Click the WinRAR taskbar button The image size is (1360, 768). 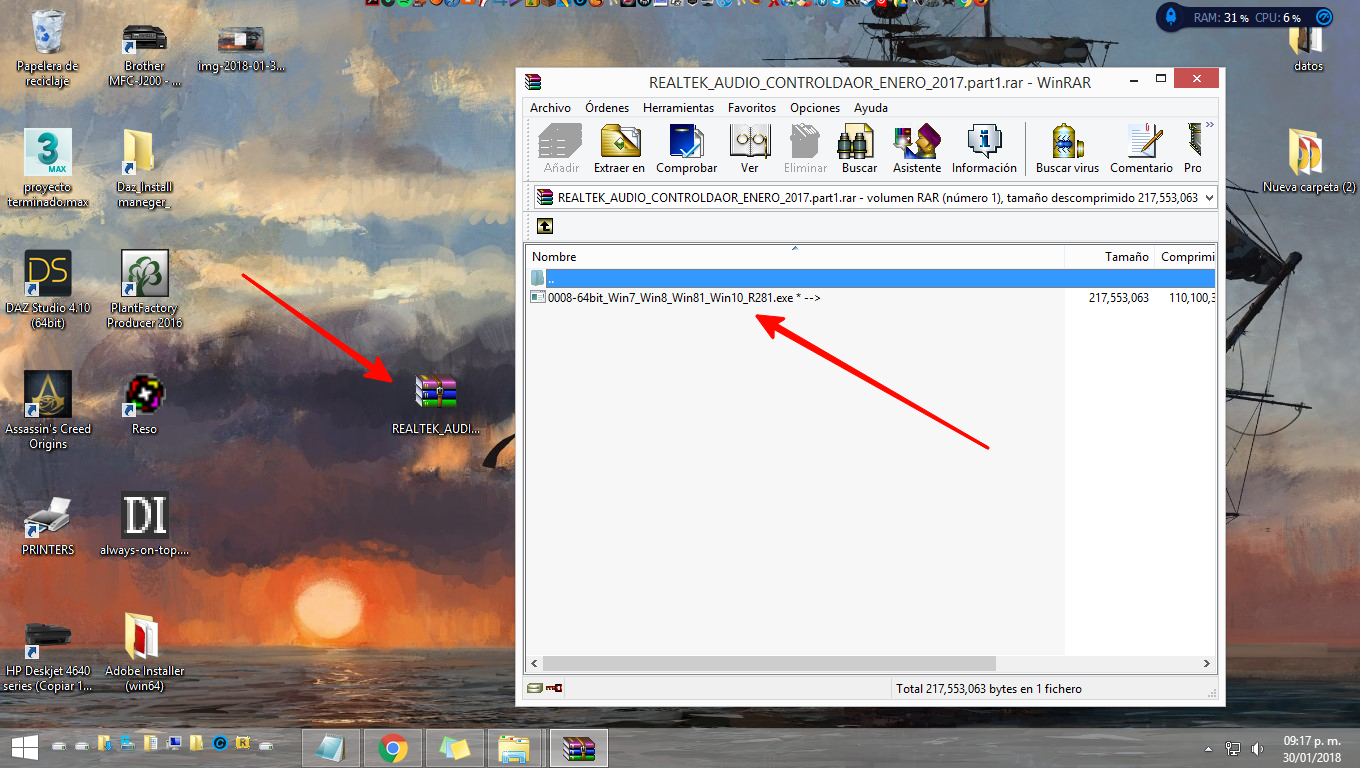click(x=578, y=747)
